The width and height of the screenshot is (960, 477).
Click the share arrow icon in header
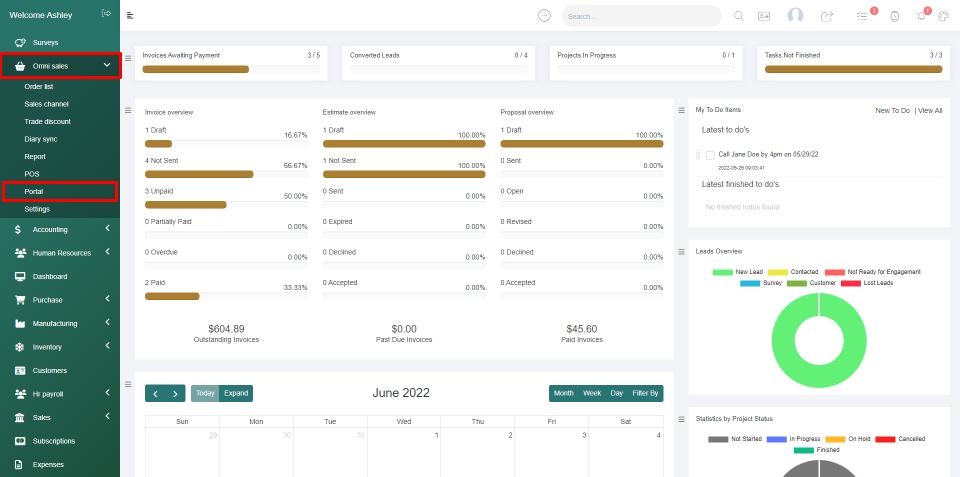827,16
